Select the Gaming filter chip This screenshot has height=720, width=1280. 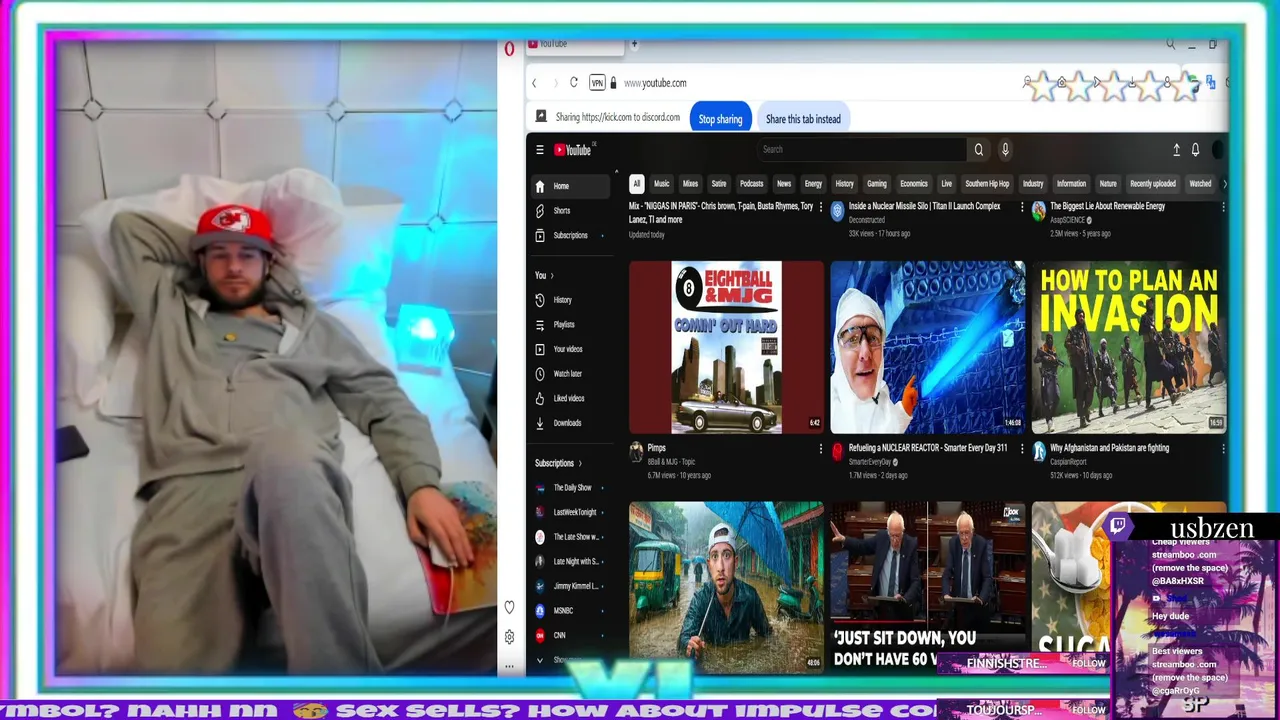point(877,184)
